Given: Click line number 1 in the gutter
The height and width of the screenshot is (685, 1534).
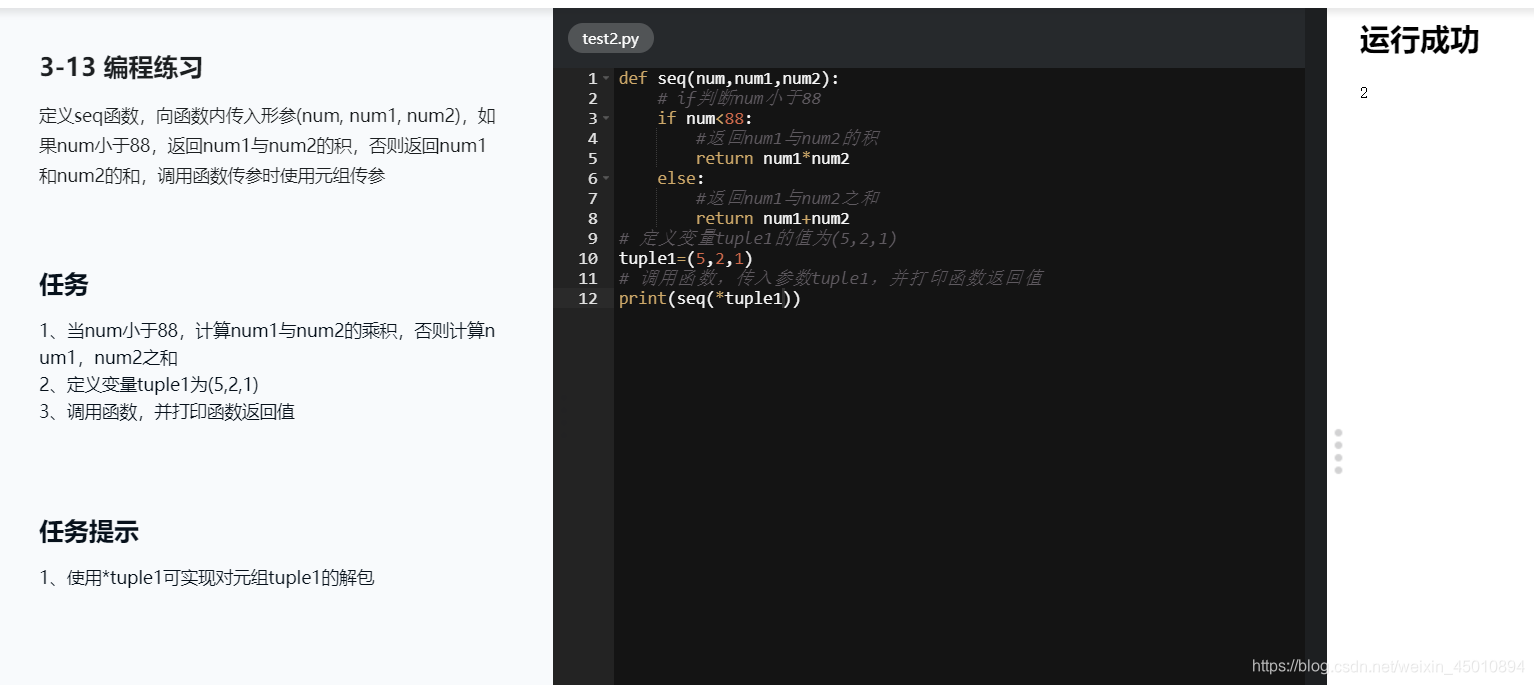Looking at the screenshot, I should 592,78.
